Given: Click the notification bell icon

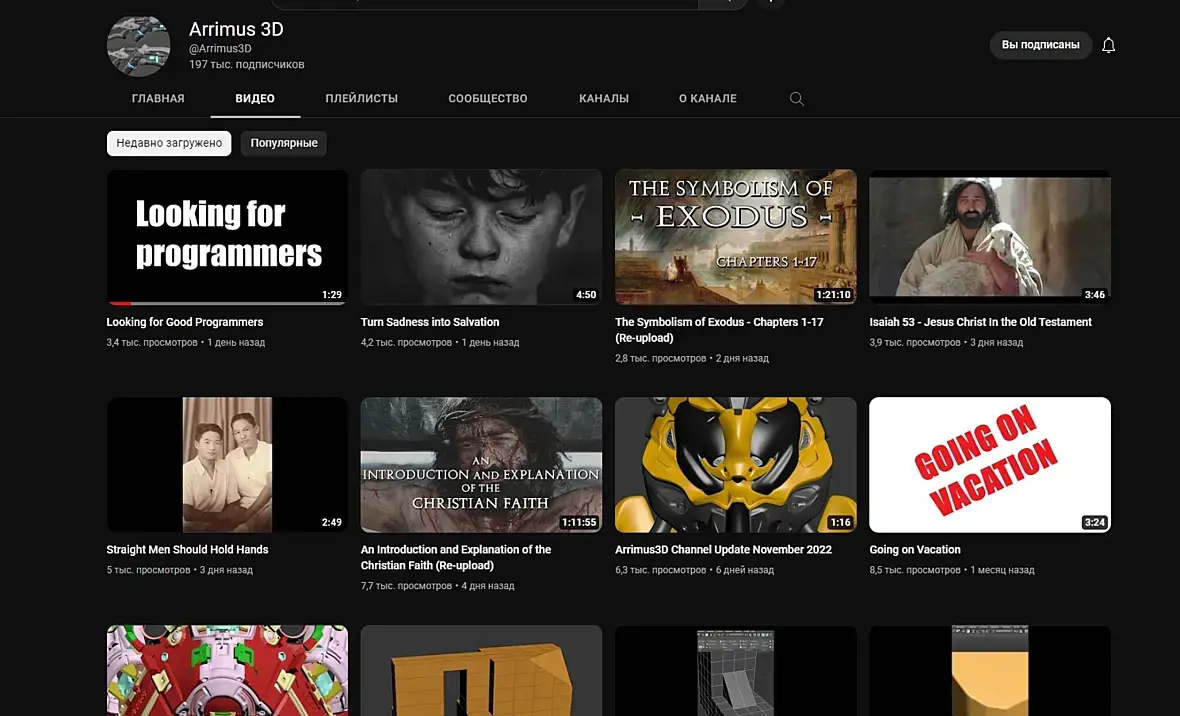Looking at the screenshot, I should (x=1109, y=45).
